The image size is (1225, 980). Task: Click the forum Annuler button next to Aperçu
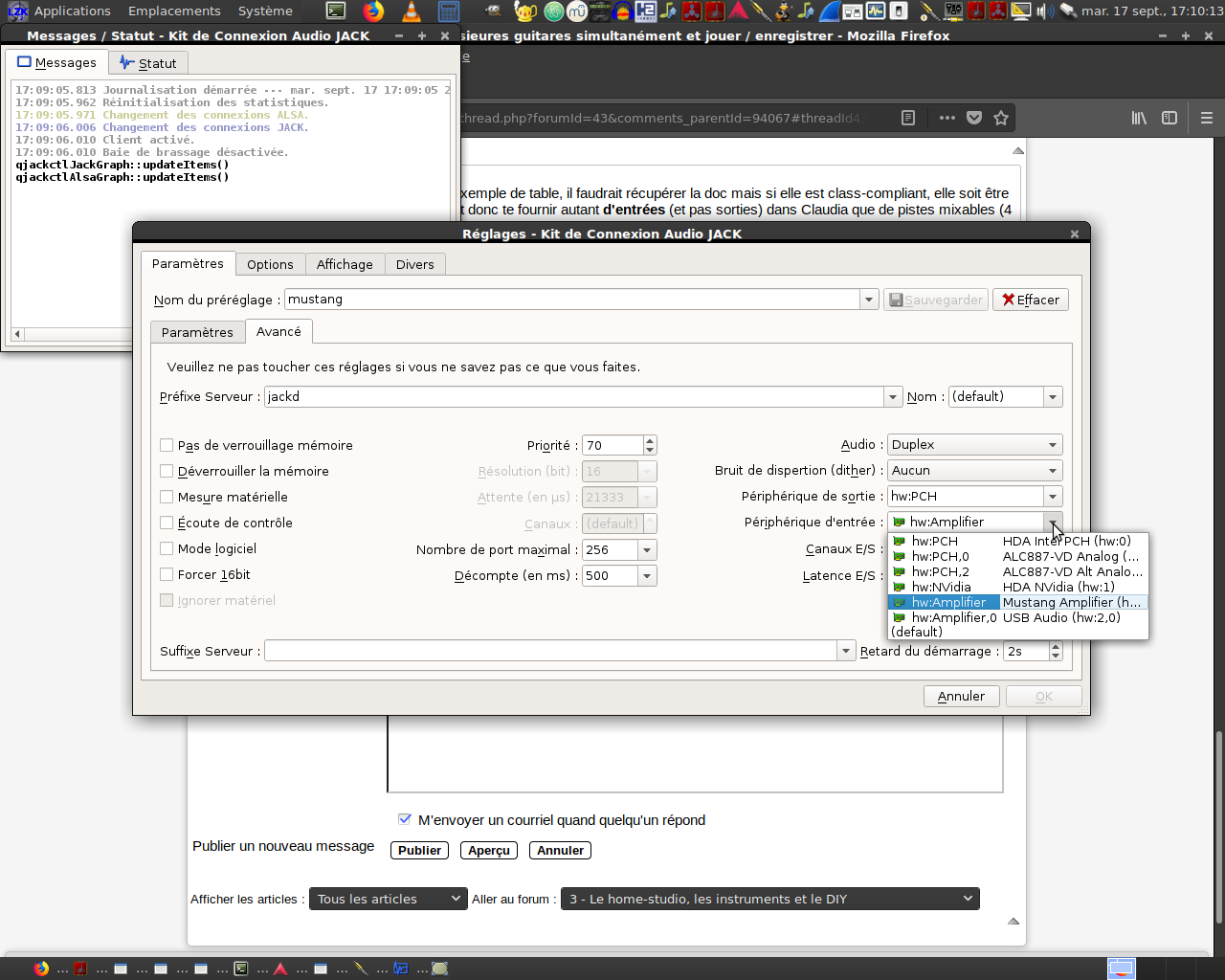click(560, 850)
